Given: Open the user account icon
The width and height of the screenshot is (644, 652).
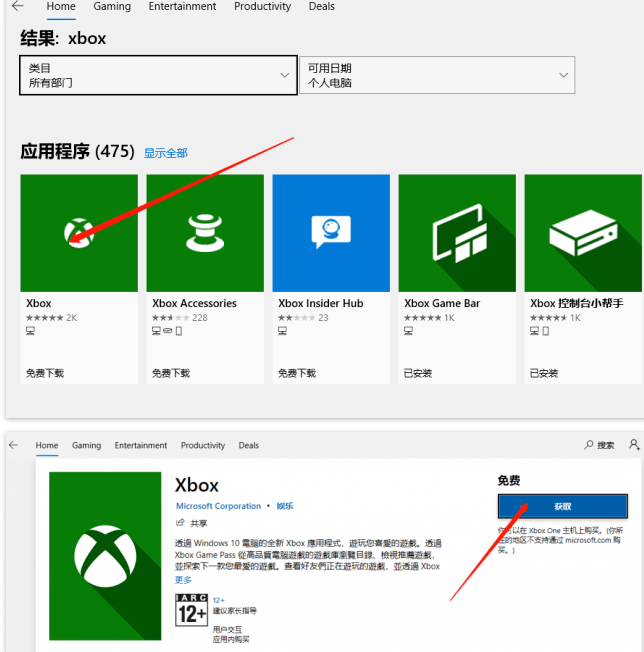Looking at the screenshot, I should pyautogui.click(x=634, y=444).
